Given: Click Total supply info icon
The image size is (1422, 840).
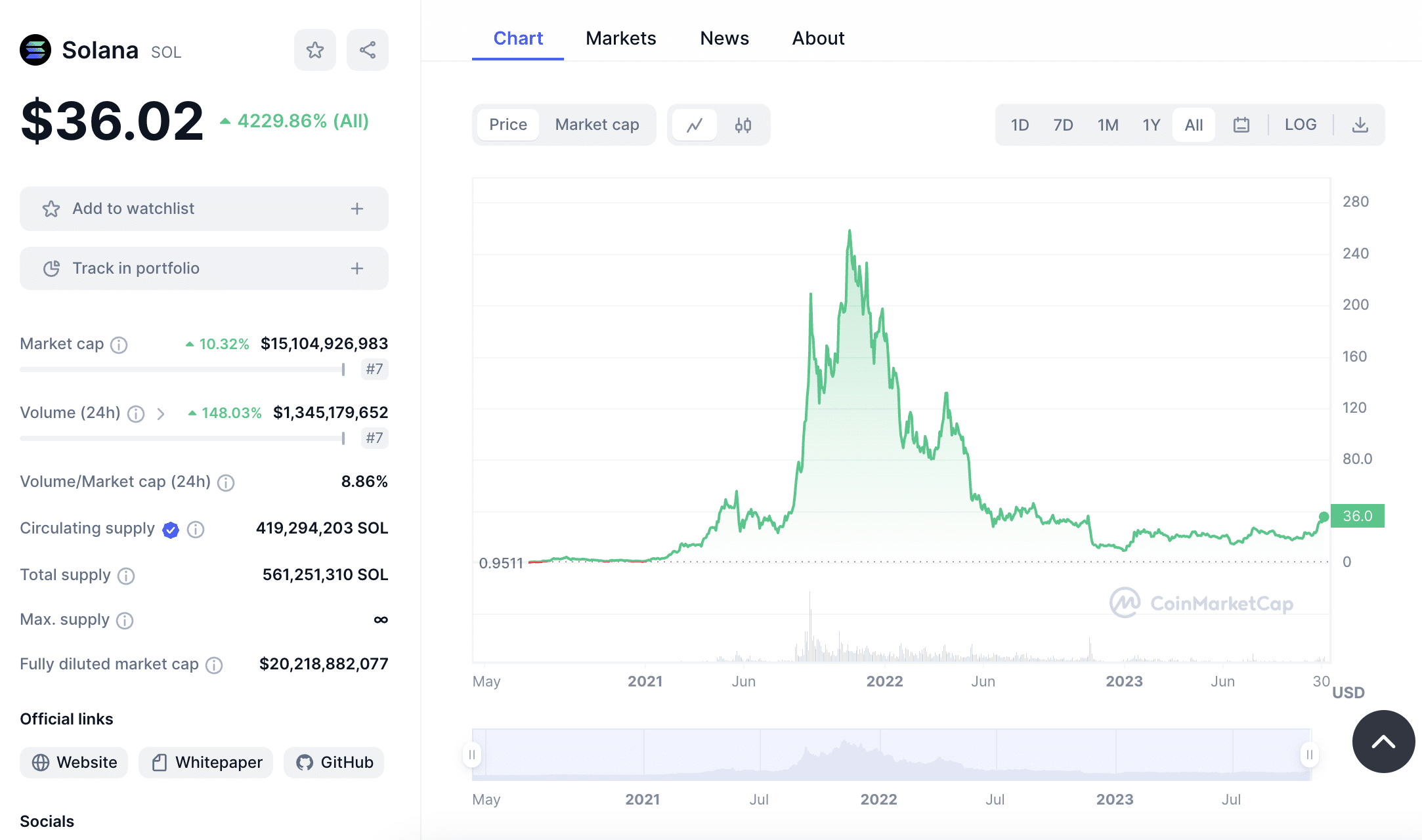Looking at the screenshot, I should pyautogui.click(x=126, y=576).
